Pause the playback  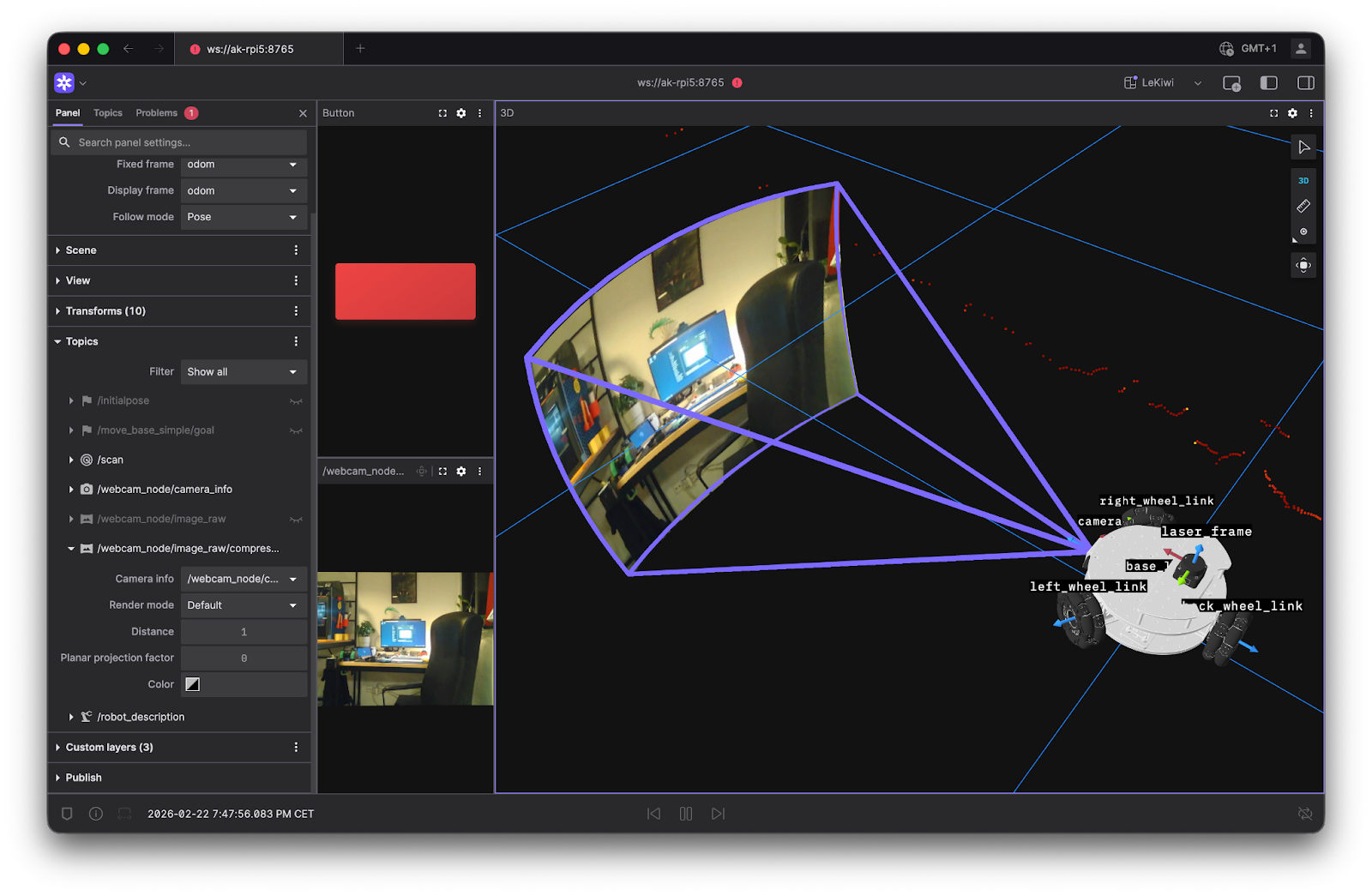click(x=685, y=814)
